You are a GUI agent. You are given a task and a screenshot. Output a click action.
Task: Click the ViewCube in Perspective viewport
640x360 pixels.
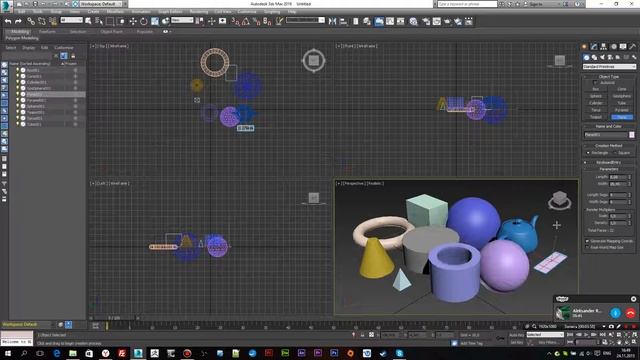(560, 200)
